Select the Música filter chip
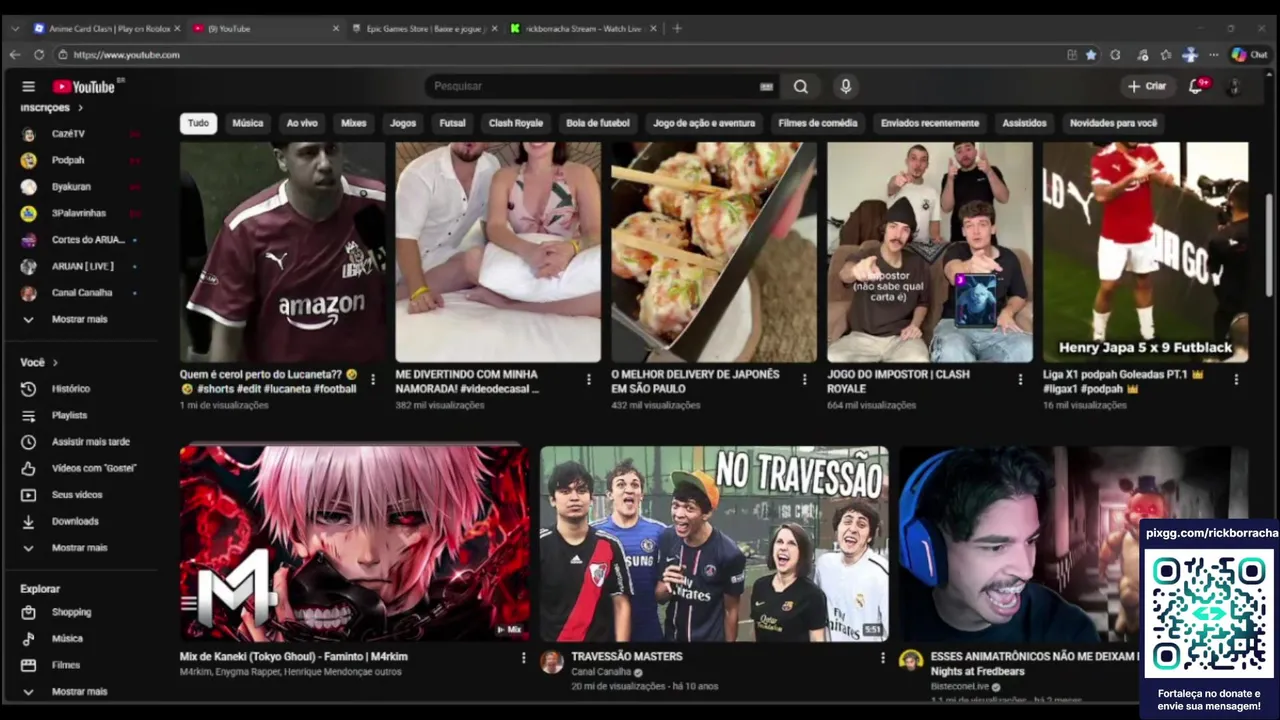The height and width of the screenshot is (720, 1280). point(248,123)
